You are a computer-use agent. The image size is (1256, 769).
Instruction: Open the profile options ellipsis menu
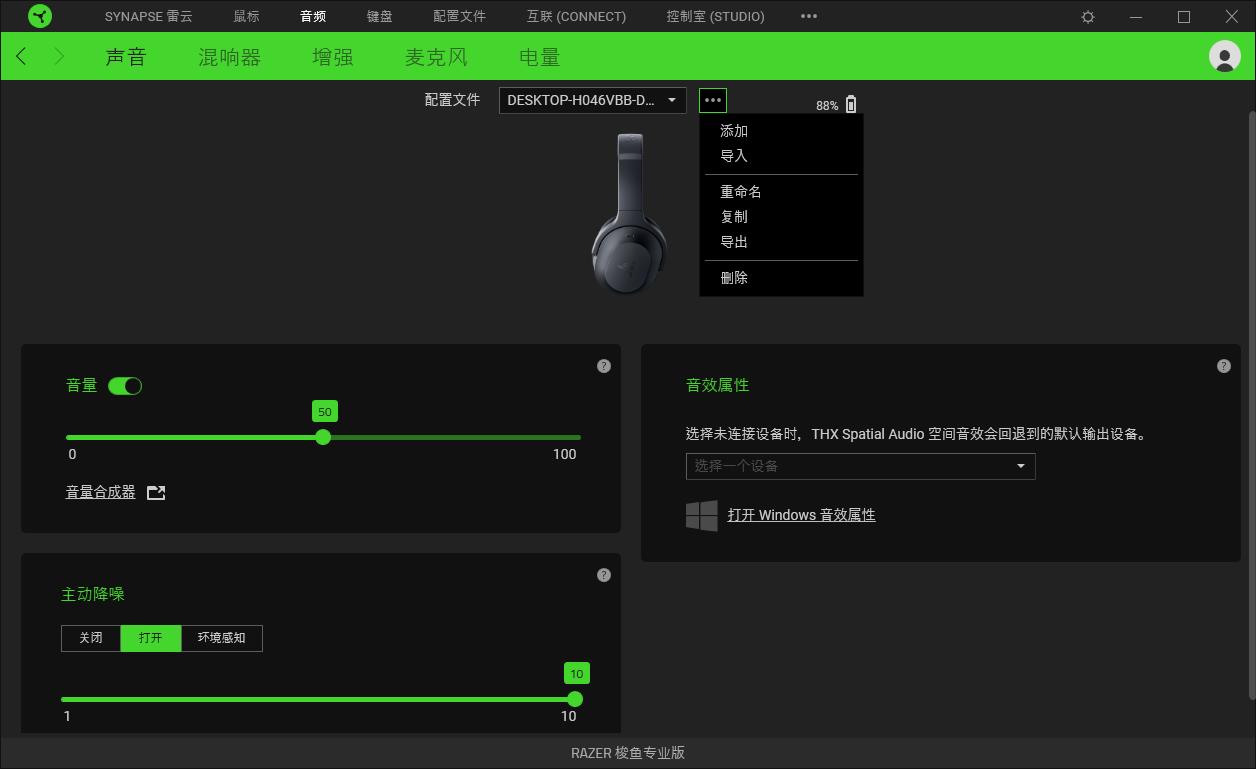(712, 100)
